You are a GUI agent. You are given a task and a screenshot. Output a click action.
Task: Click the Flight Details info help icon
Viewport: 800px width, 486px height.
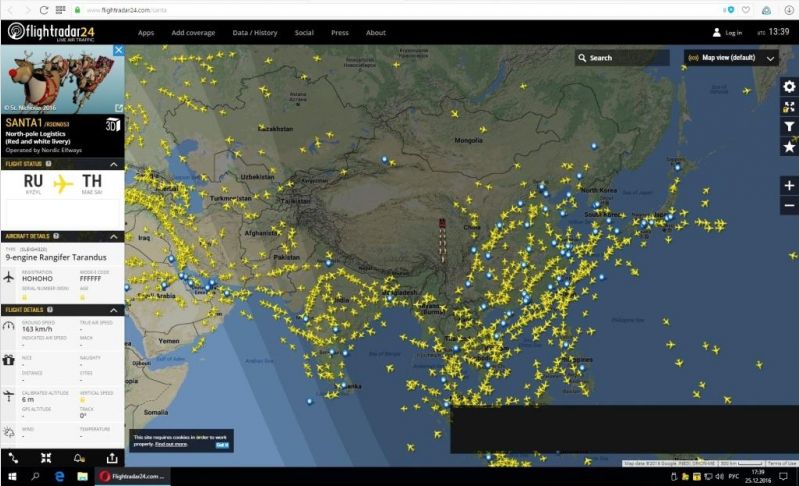pyautogui.click(x=50, y=310)
